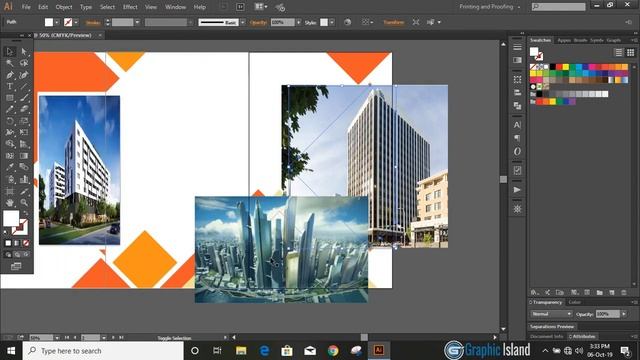
Task: Switch swatches panel to list view
Action: point(619,52)
